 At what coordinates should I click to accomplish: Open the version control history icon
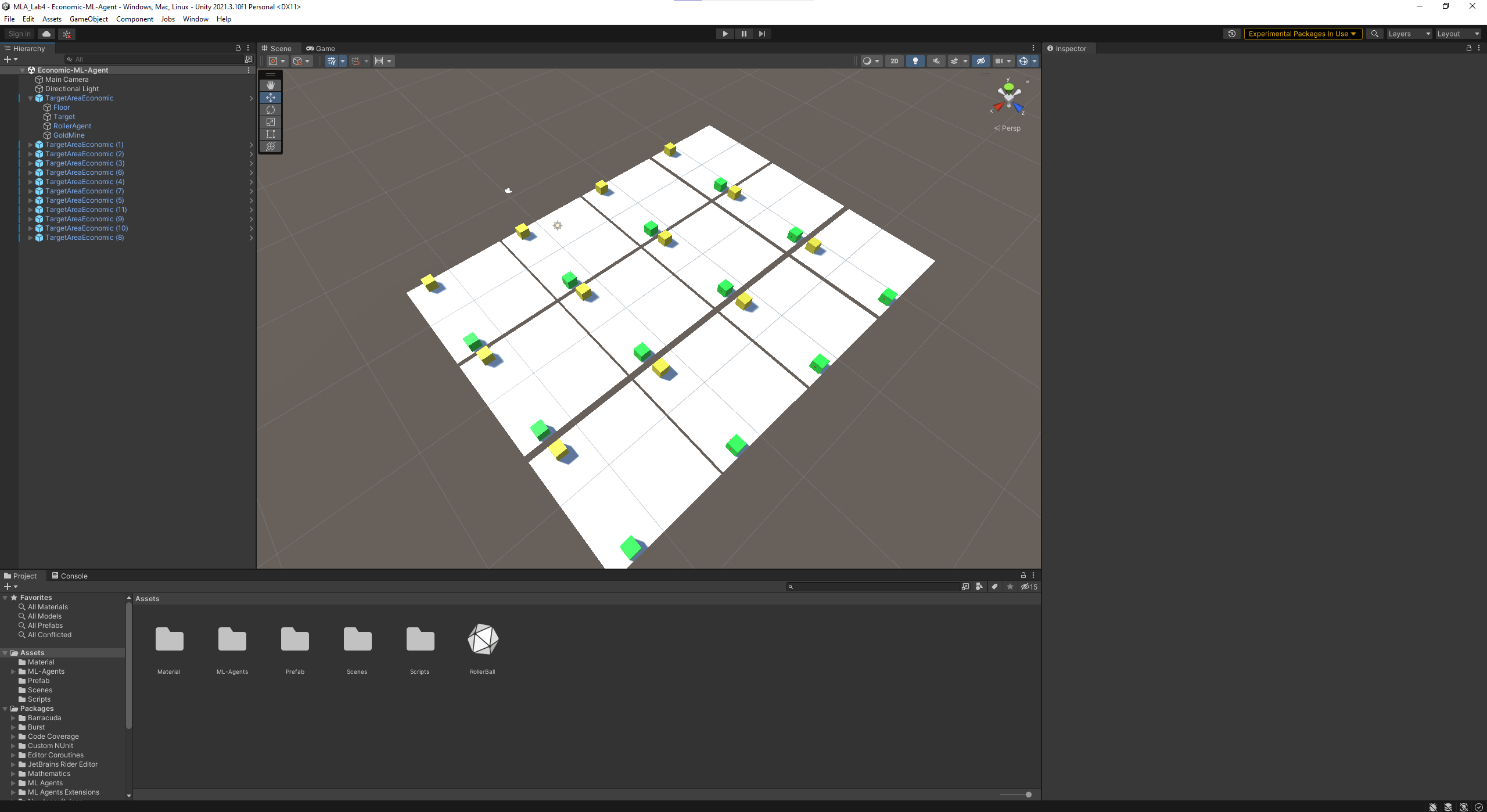[x=1232, y=34]
